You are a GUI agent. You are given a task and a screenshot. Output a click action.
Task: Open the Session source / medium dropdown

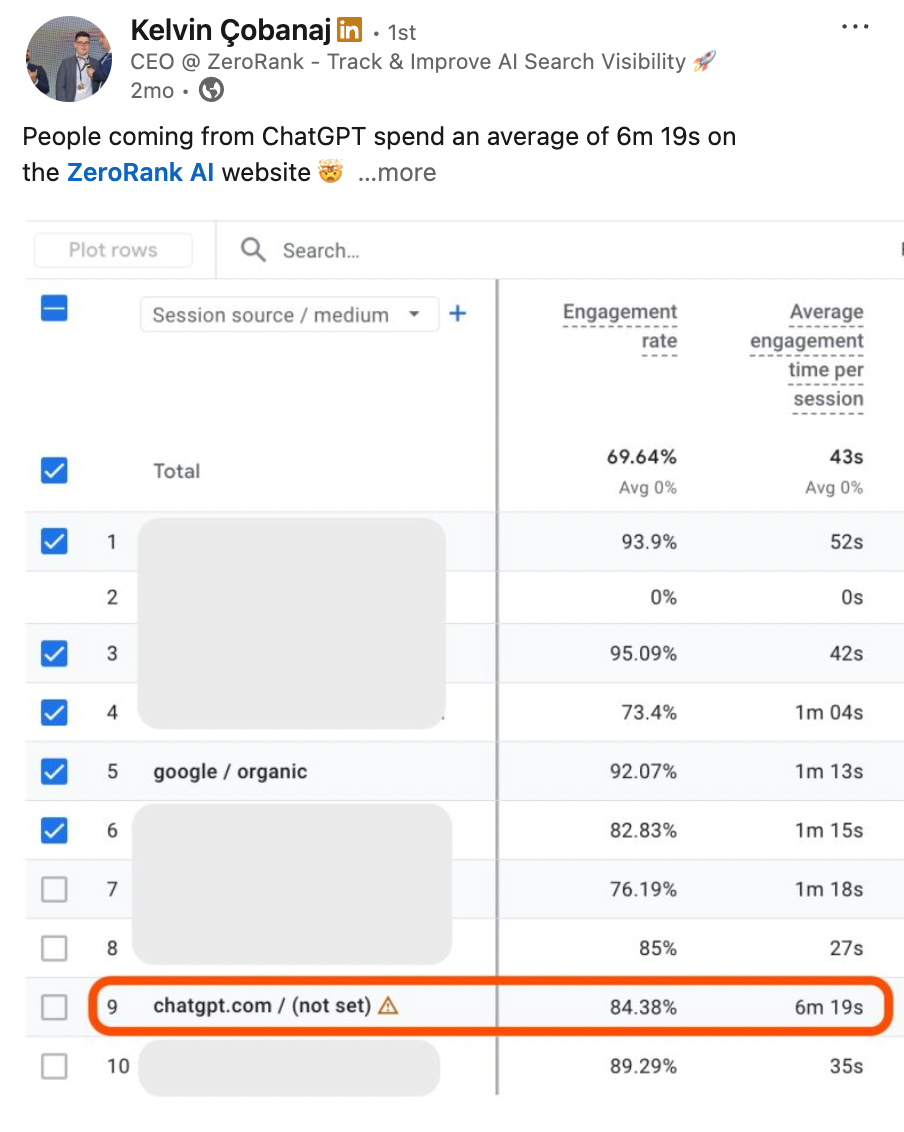click(x=290, y=315)
